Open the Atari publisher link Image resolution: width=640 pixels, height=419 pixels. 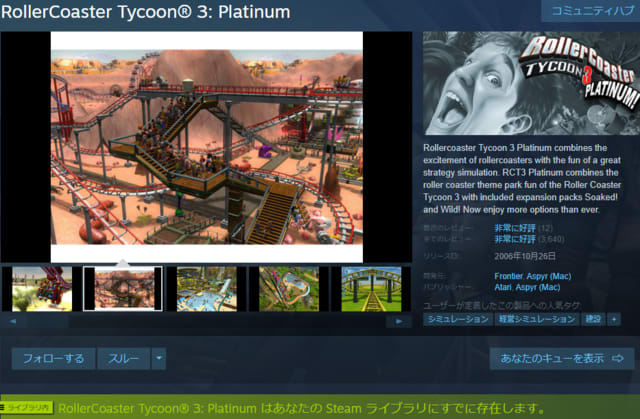502,287
